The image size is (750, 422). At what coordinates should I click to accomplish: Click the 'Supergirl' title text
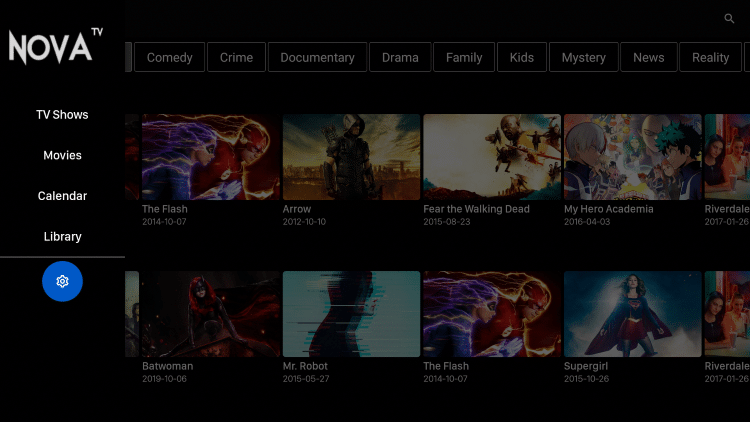[585, 366]
